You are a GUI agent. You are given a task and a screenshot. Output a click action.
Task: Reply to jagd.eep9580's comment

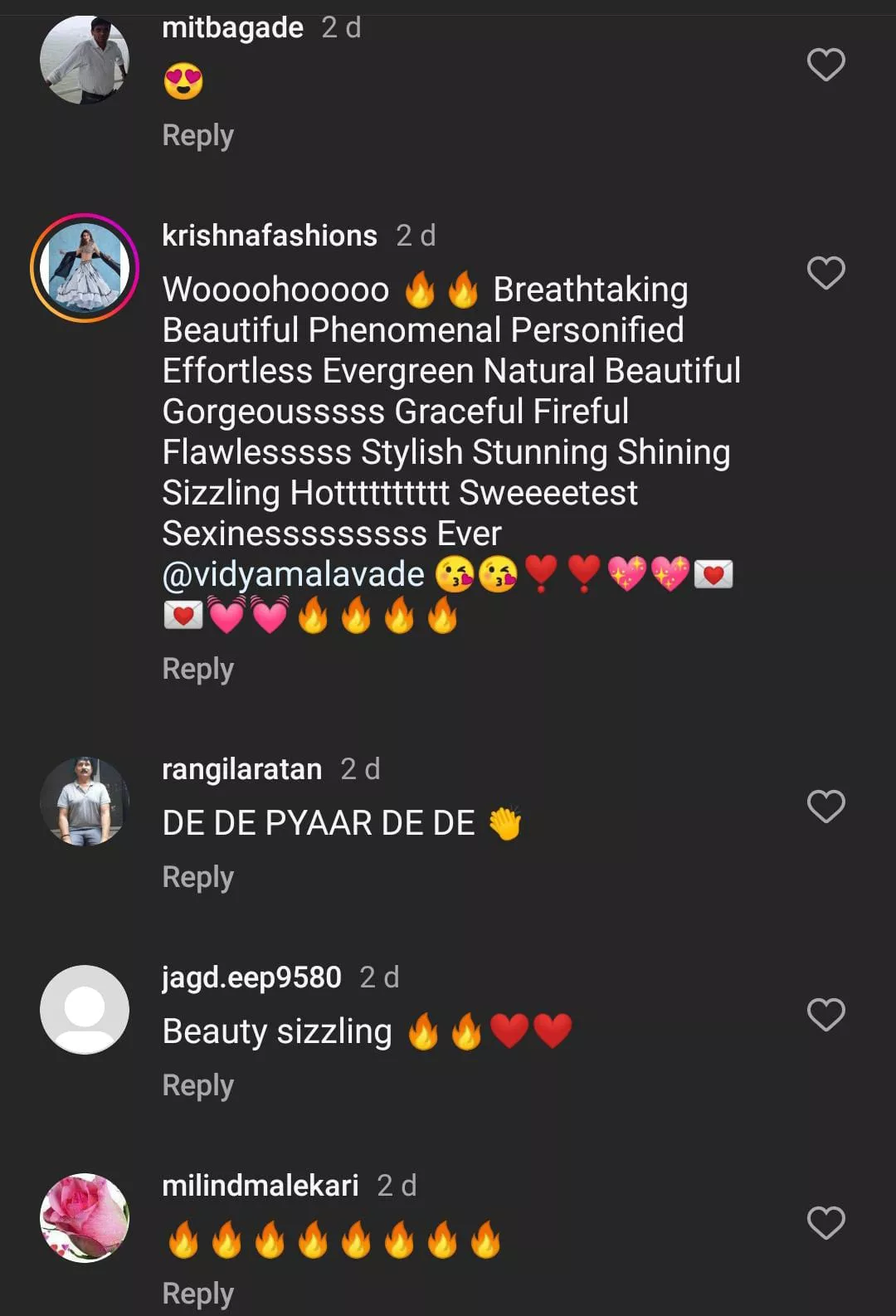pyautogui.click(x=197, y=1085)
